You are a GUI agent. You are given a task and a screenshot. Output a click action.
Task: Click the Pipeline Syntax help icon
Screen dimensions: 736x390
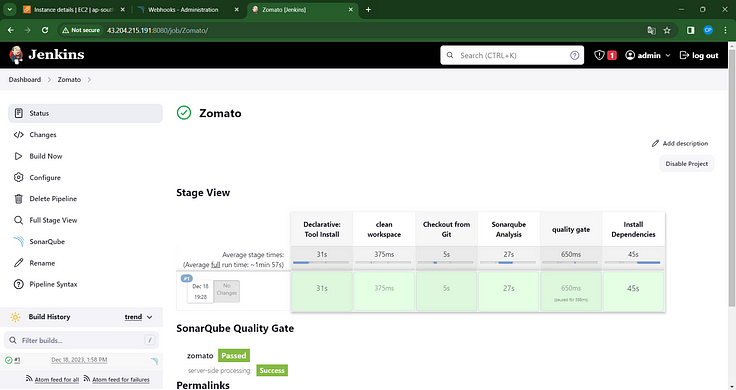point(19,284)
